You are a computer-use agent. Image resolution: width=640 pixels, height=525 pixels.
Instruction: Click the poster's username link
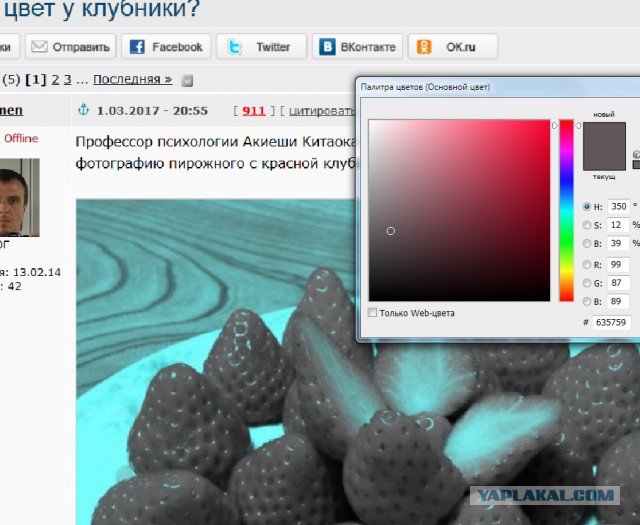(11, 110)
